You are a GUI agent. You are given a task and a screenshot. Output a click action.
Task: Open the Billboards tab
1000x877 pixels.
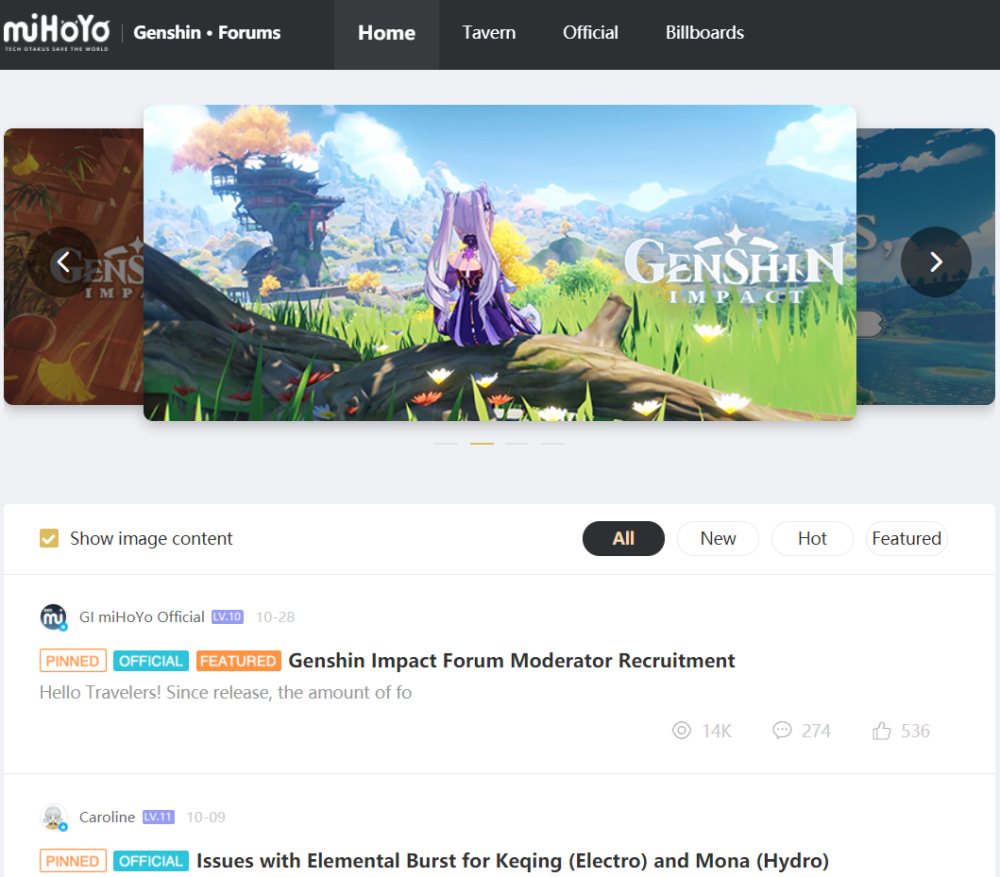[705, 33]
